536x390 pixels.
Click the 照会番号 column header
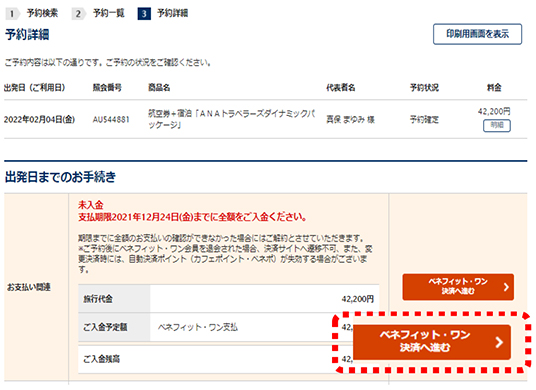[107, 88]
